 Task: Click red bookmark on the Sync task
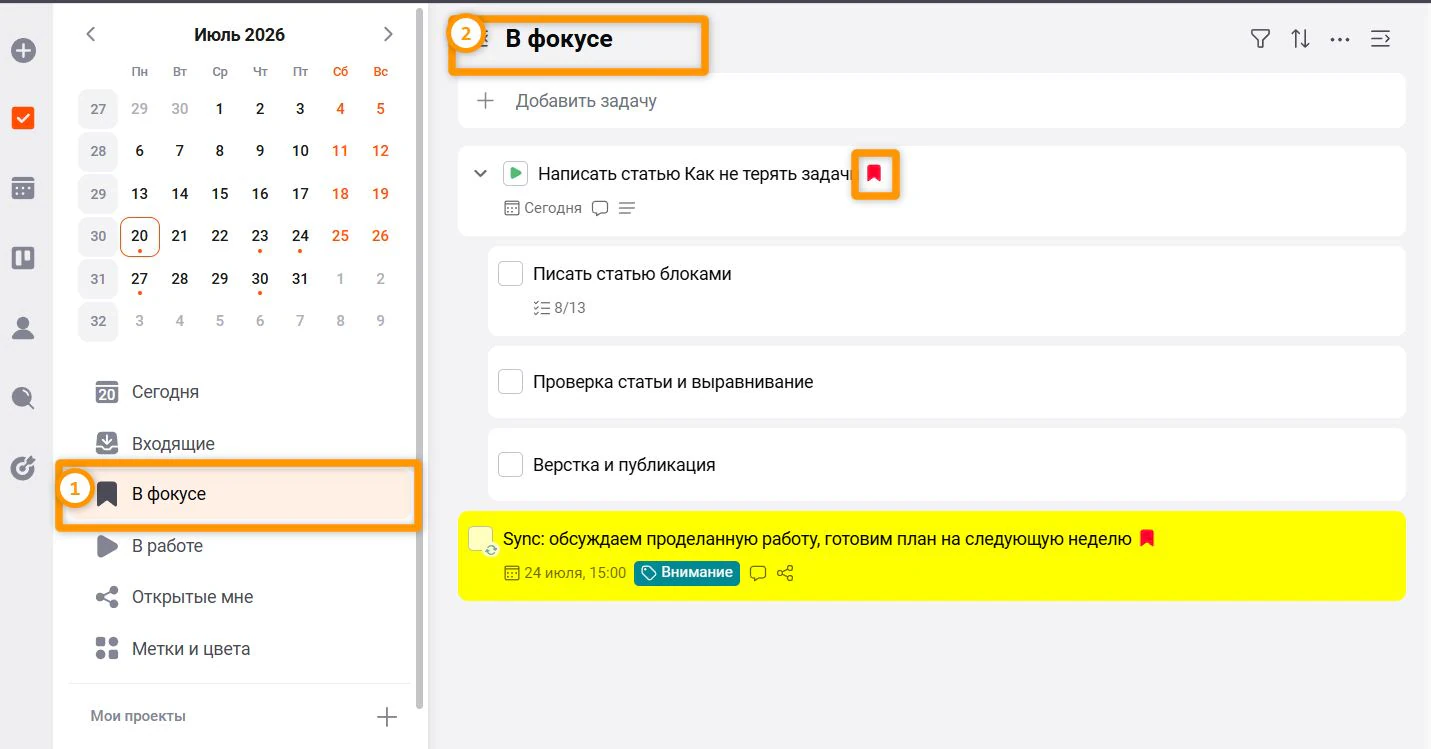click(x=1147, y=538)
